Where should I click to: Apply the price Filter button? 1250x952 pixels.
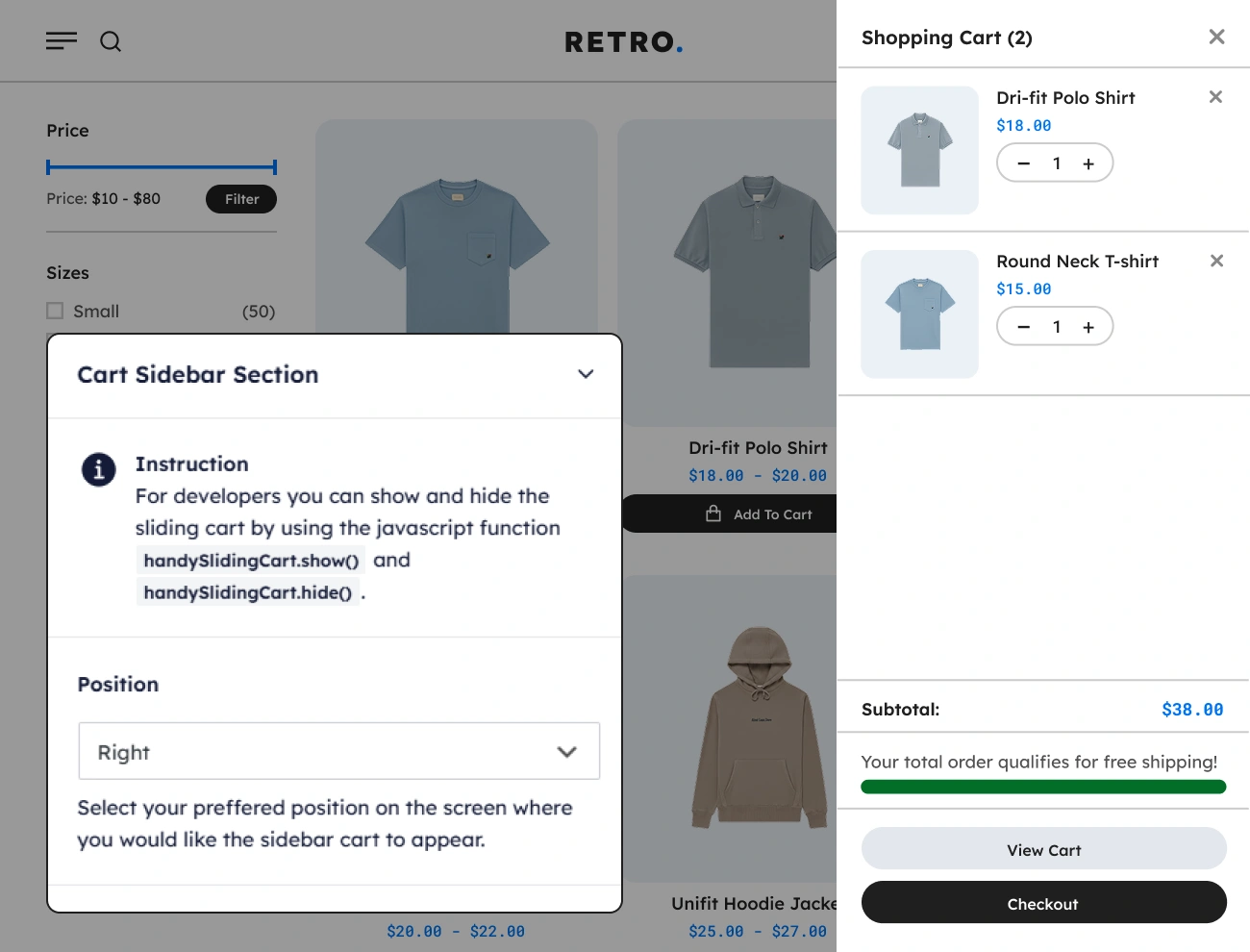pos(241,199)
